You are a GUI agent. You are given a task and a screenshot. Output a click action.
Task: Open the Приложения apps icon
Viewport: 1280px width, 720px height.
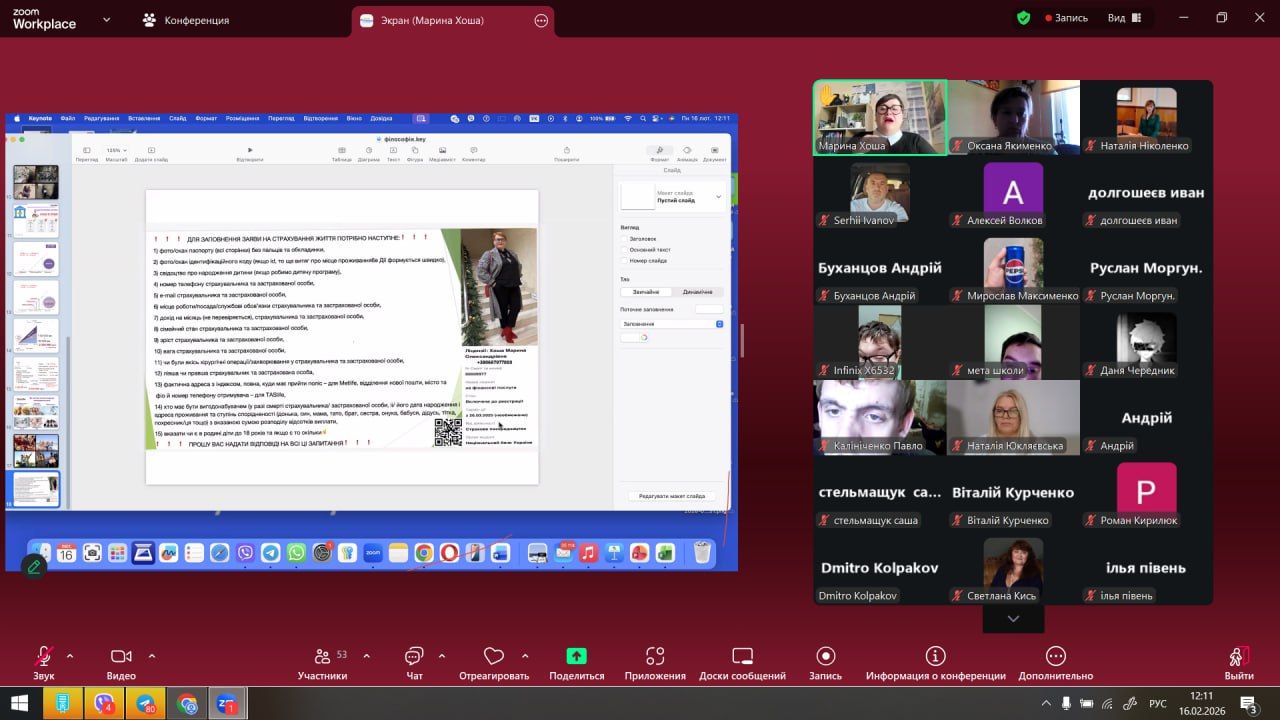point(655,657)
